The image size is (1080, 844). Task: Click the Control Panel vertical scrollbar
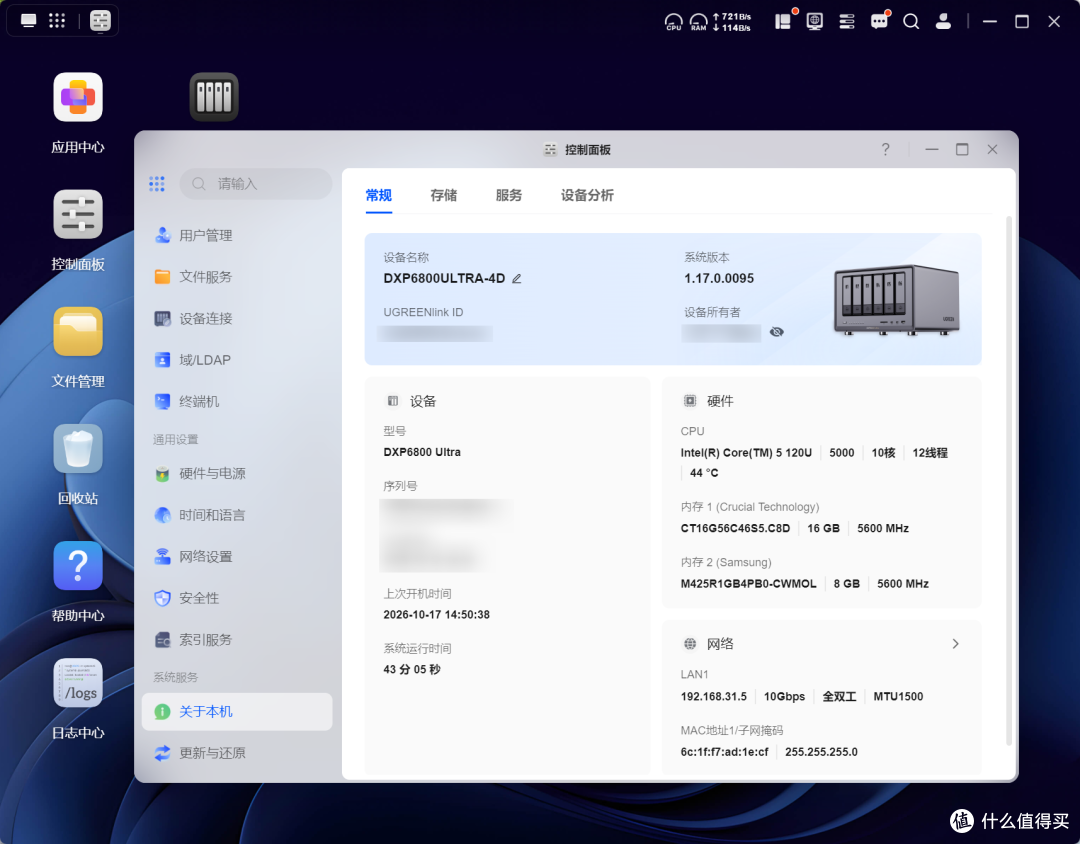1009,481
